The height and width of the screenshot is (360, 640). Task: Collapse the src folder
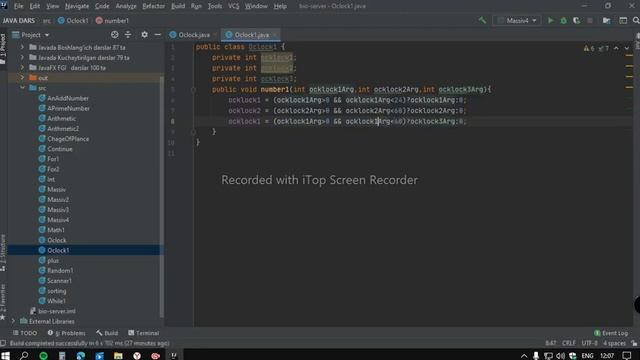pos(22,88)
